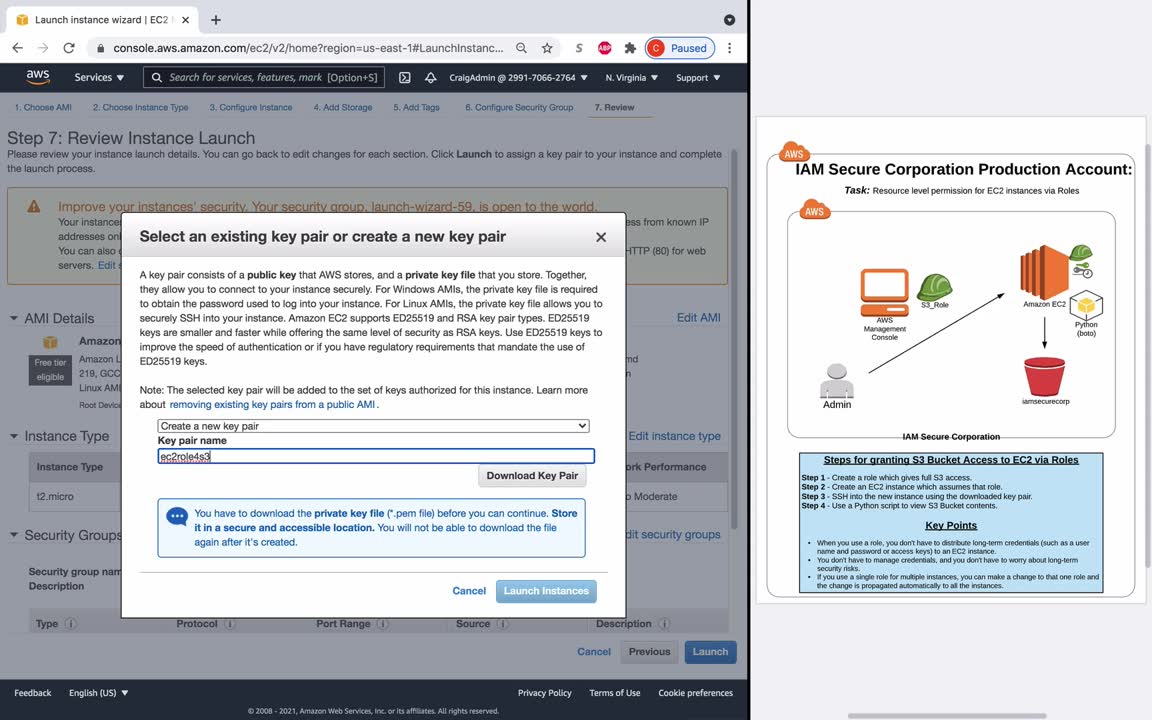Open a new browser tab with plus icon
1152x720 pixels.
[x=215, y=20]
